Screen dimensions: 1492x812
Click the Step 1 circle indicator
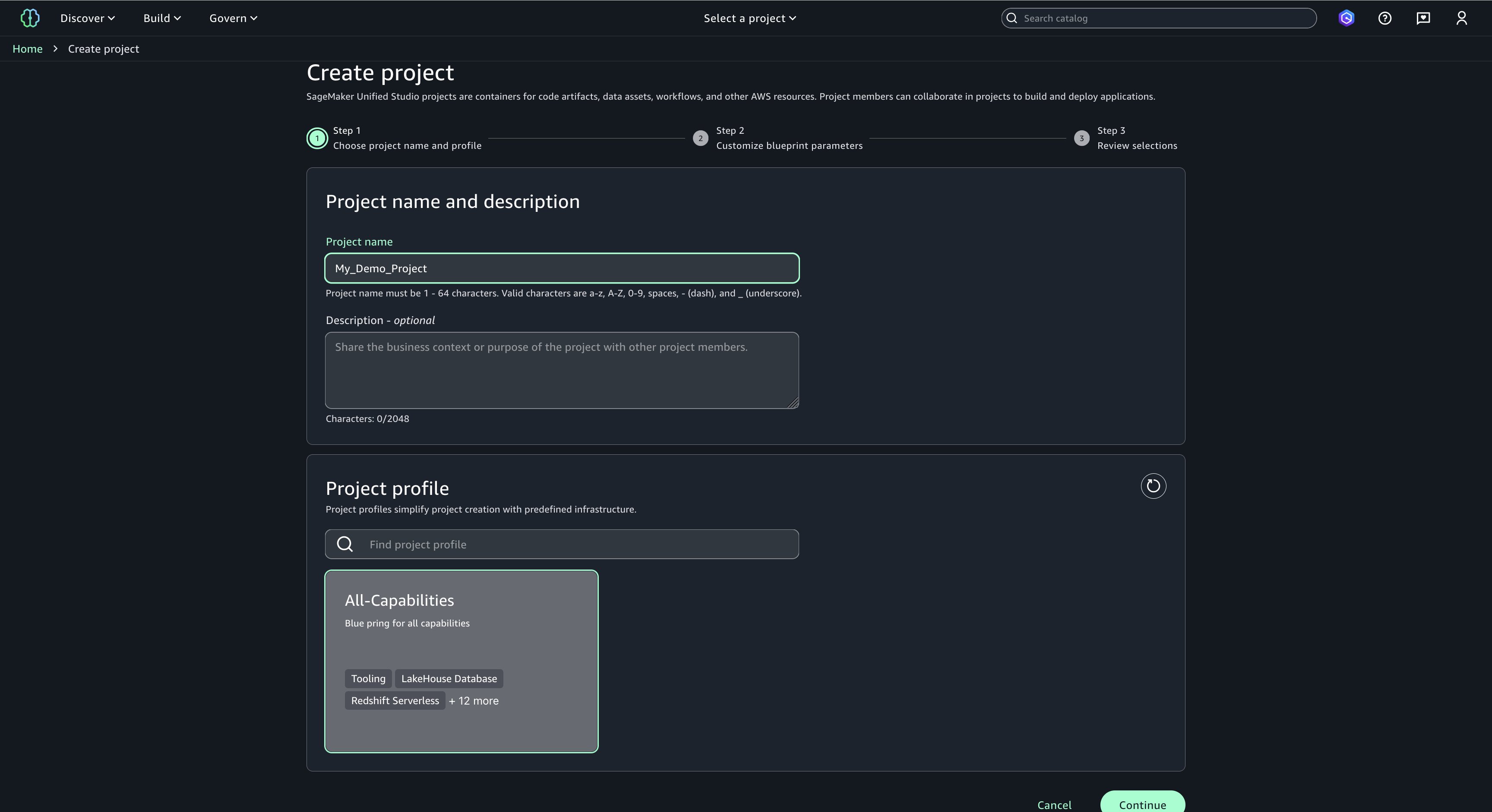[x=317, y=138]
